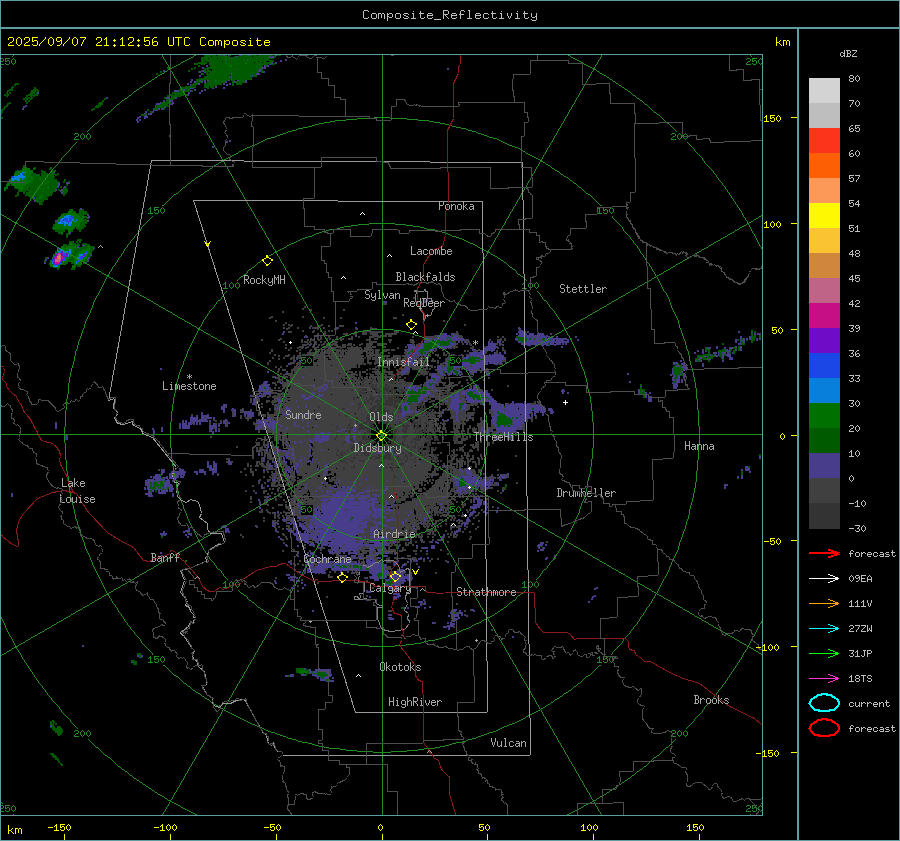Click the Stettler city label
The height and width of the screenshot is (841, 900).
pyautogui.click(x=583, y=289)
